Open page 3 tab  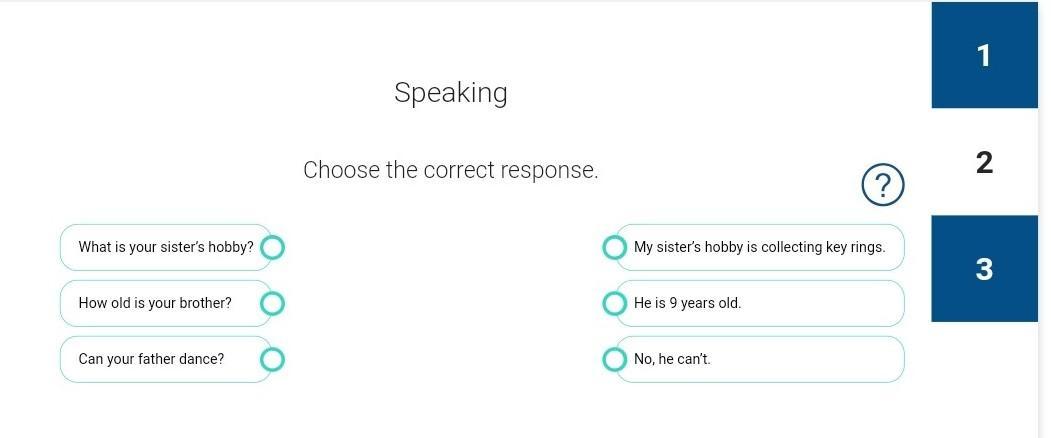pos(984,268)
